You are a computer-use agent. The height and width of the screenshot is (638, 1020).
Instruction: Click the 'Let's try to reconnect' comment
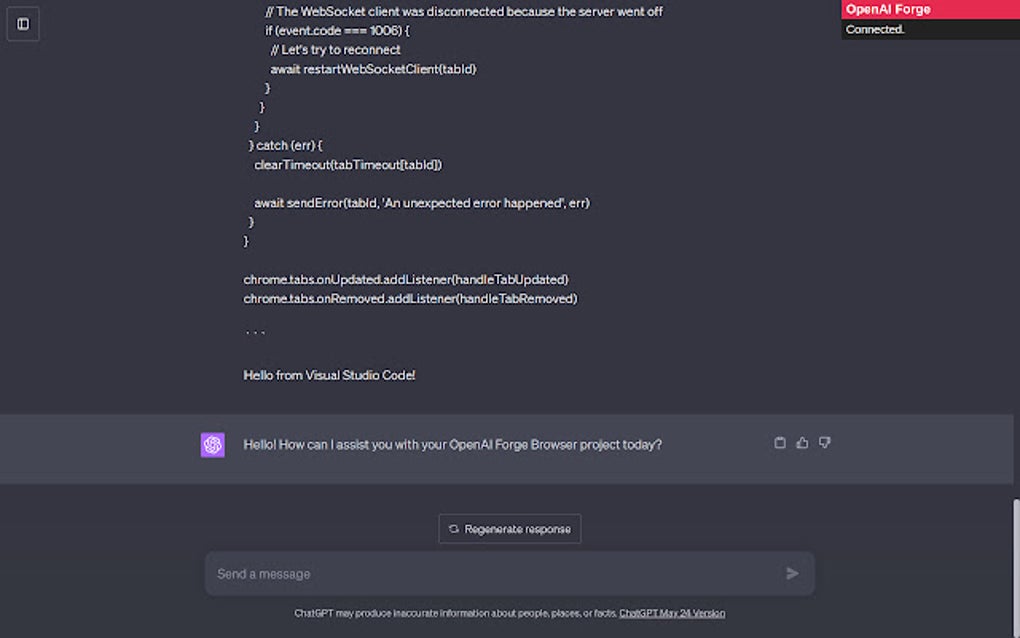click(335, 50)
